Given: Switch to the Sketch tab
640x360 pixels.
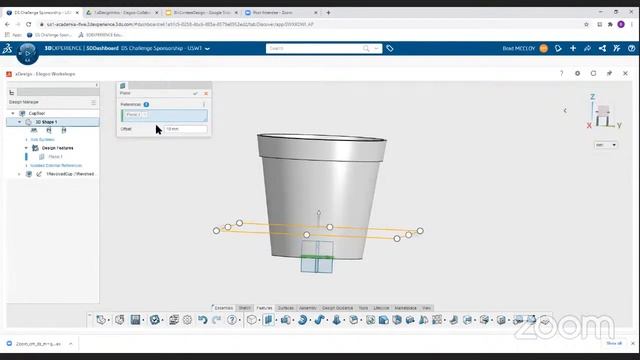Looking at the screenshot, I should (x=244, y=308).
